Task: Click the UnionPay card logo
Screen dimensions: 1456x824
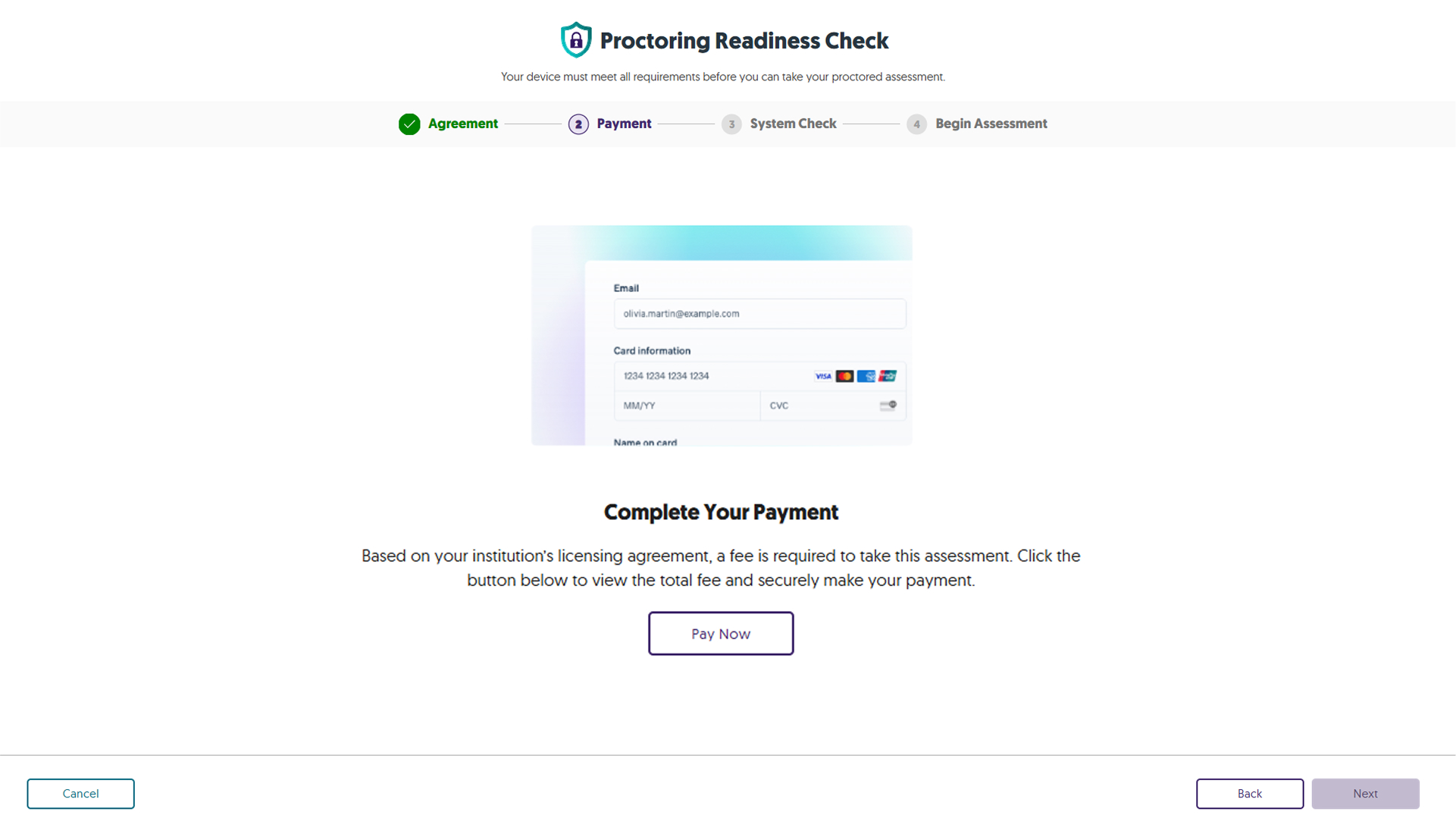Action: click(x=888, y=377)
